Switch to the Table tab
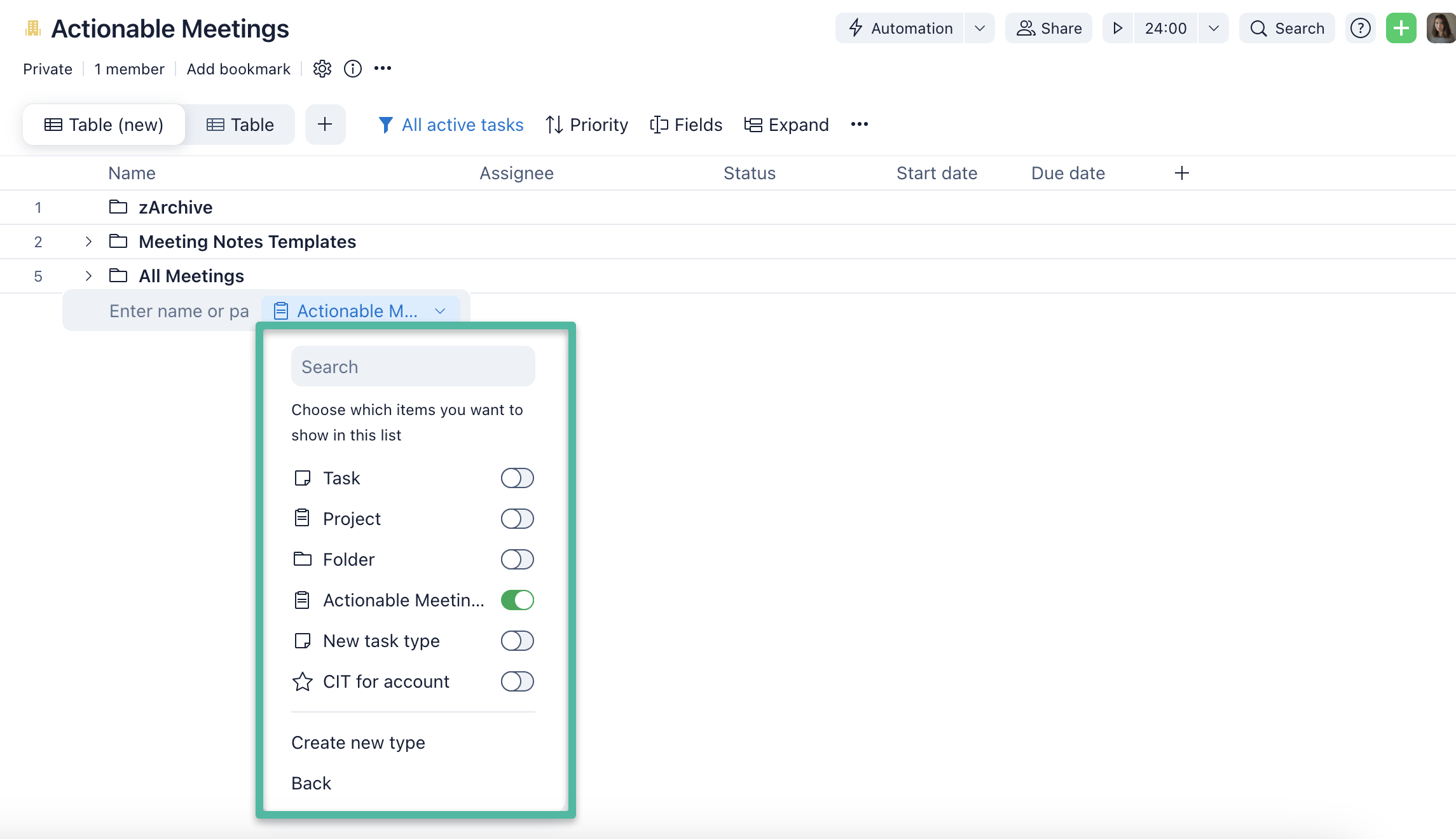 click(240, 125)
